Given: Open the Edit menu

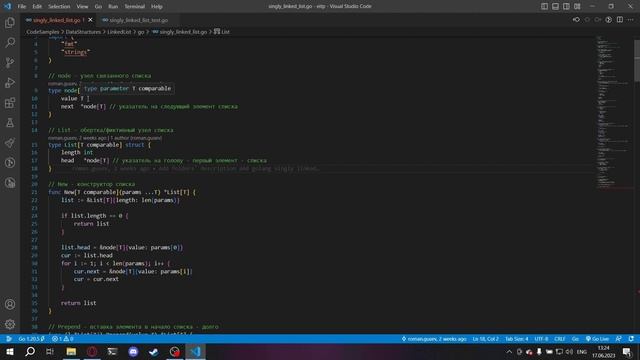Looking at the screenshot, I should [x=37, y=7].
